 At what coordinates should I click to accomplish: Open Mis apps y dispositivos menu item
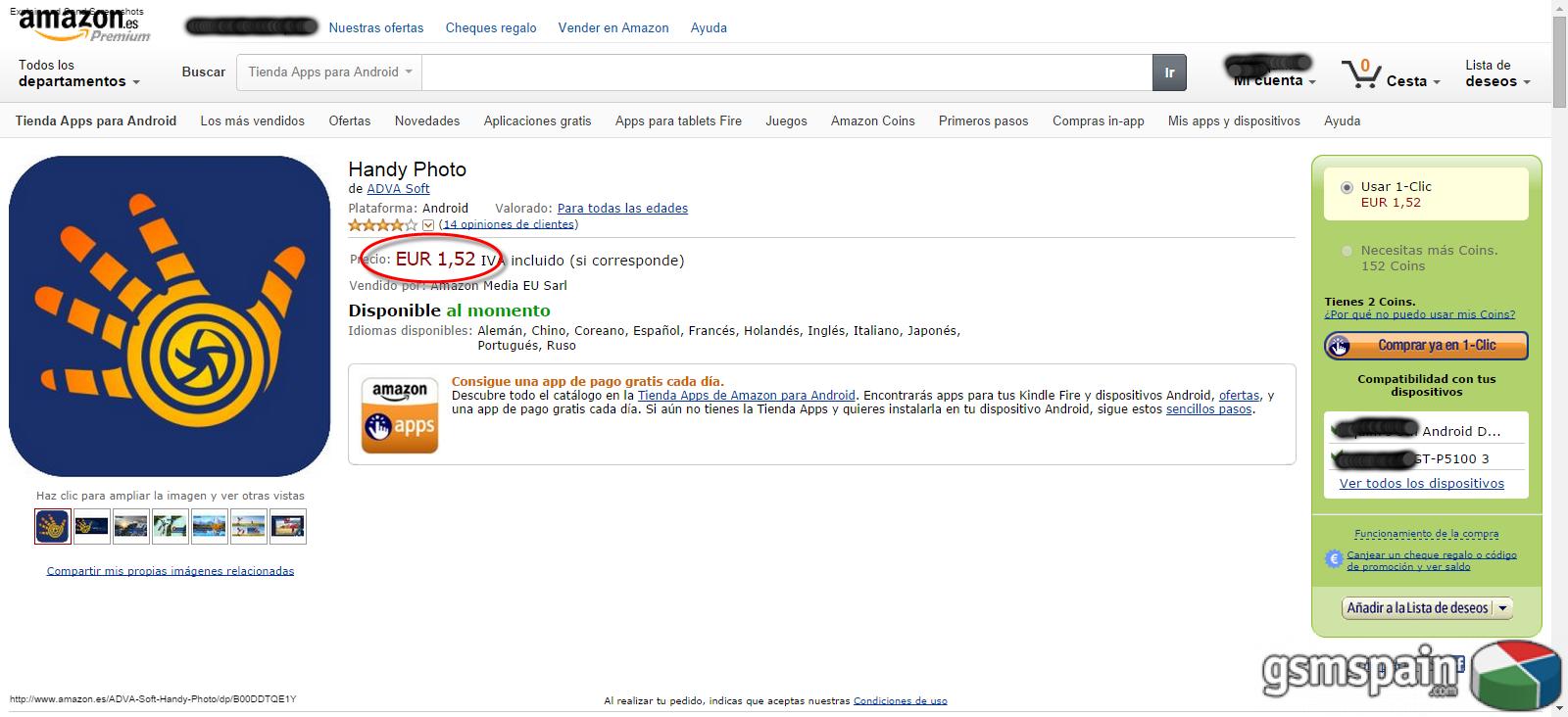tap(1234, 120)
